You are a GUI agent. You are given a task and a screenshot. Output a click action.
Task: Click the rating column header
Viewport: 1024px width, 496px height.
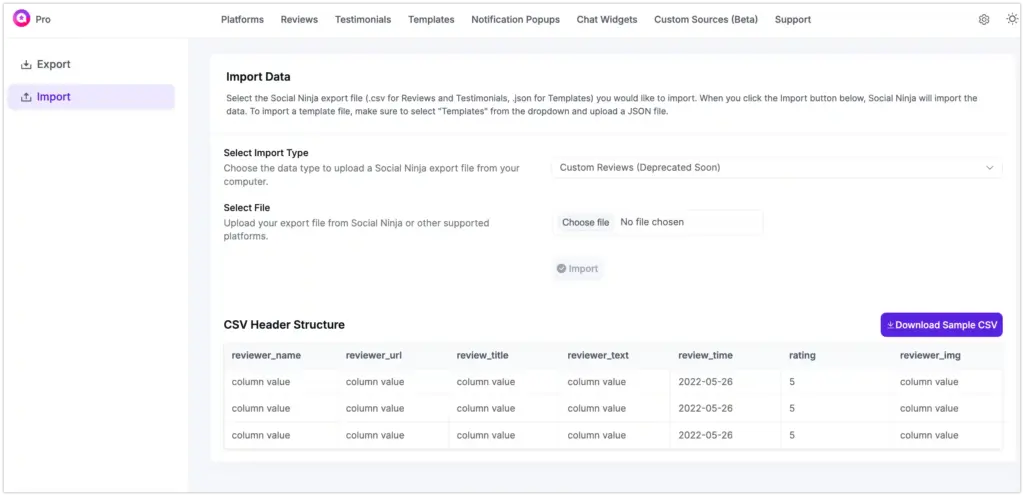[802, 355]
